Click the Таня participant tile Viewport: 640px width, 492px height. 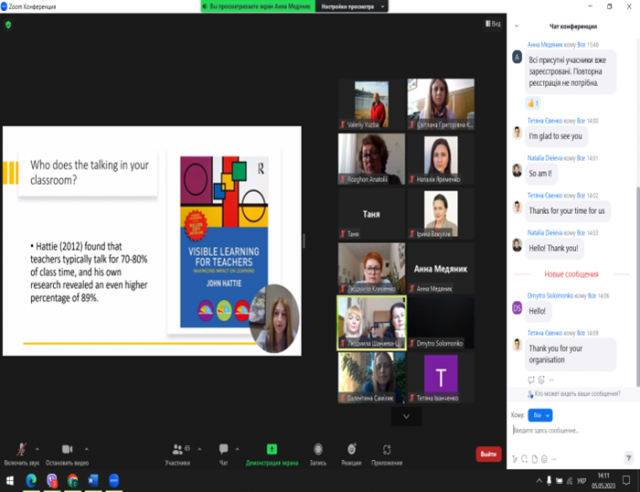371,214
